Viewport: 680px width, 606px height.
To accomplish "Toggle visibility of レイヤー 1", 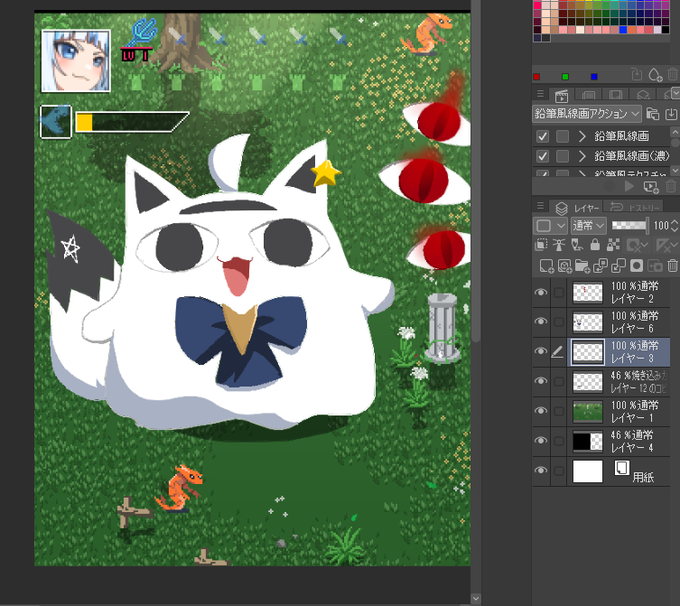I will tap(541, 410).
